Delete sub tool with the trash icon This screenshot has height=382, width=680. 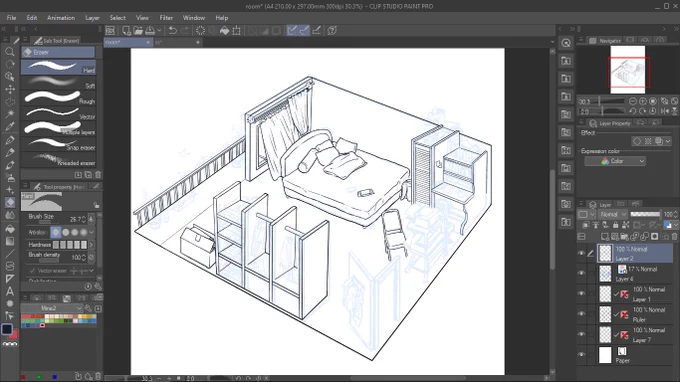(x=98, y=175)
